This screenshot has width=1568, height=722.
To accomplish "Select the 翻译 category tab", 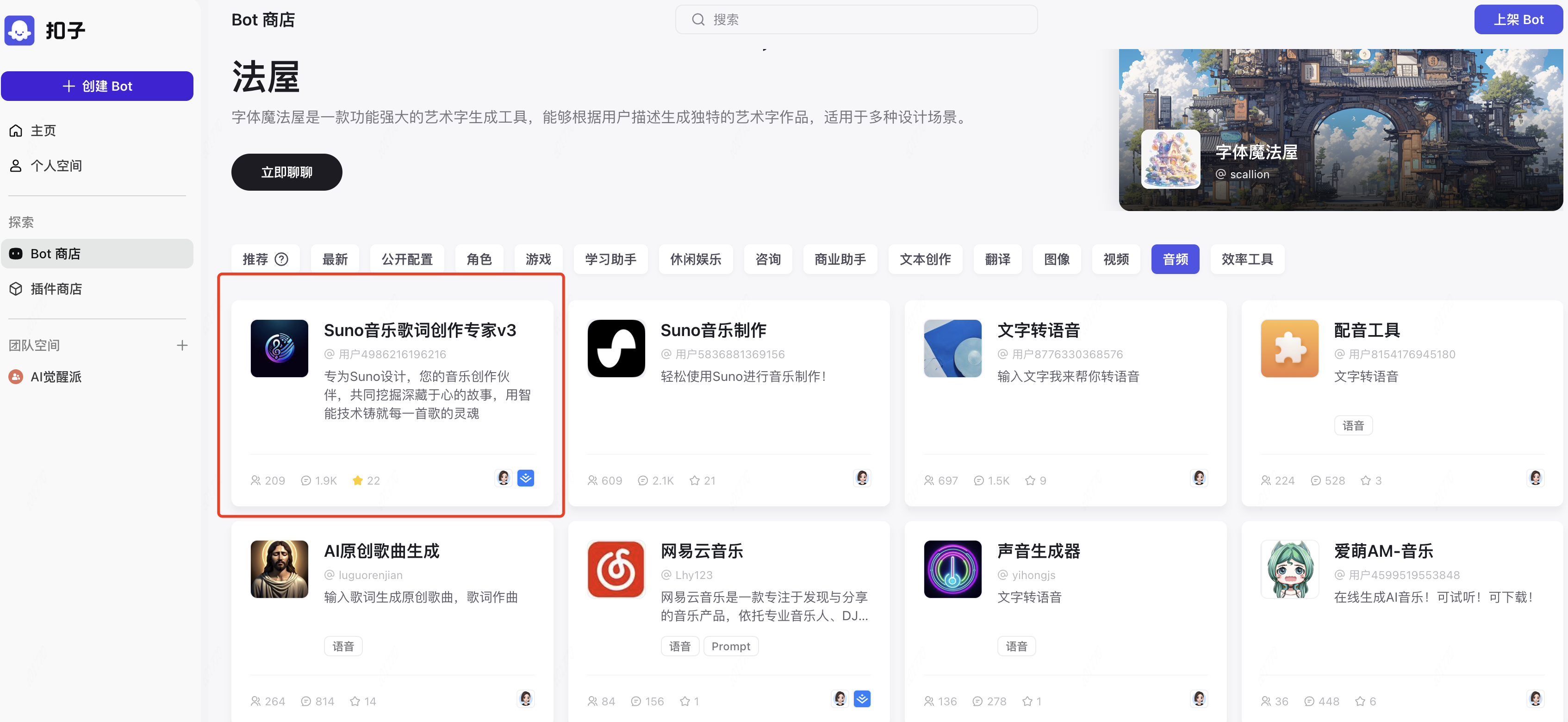I will pyautogui.click(x=998, y=259).
